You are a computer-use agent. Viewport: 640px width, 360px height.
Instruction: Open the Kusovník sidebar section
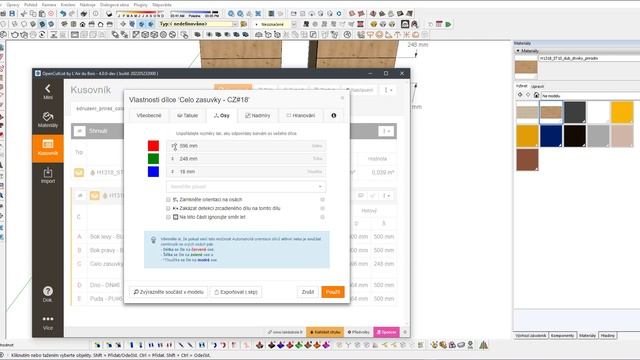[x=48, y=148]
